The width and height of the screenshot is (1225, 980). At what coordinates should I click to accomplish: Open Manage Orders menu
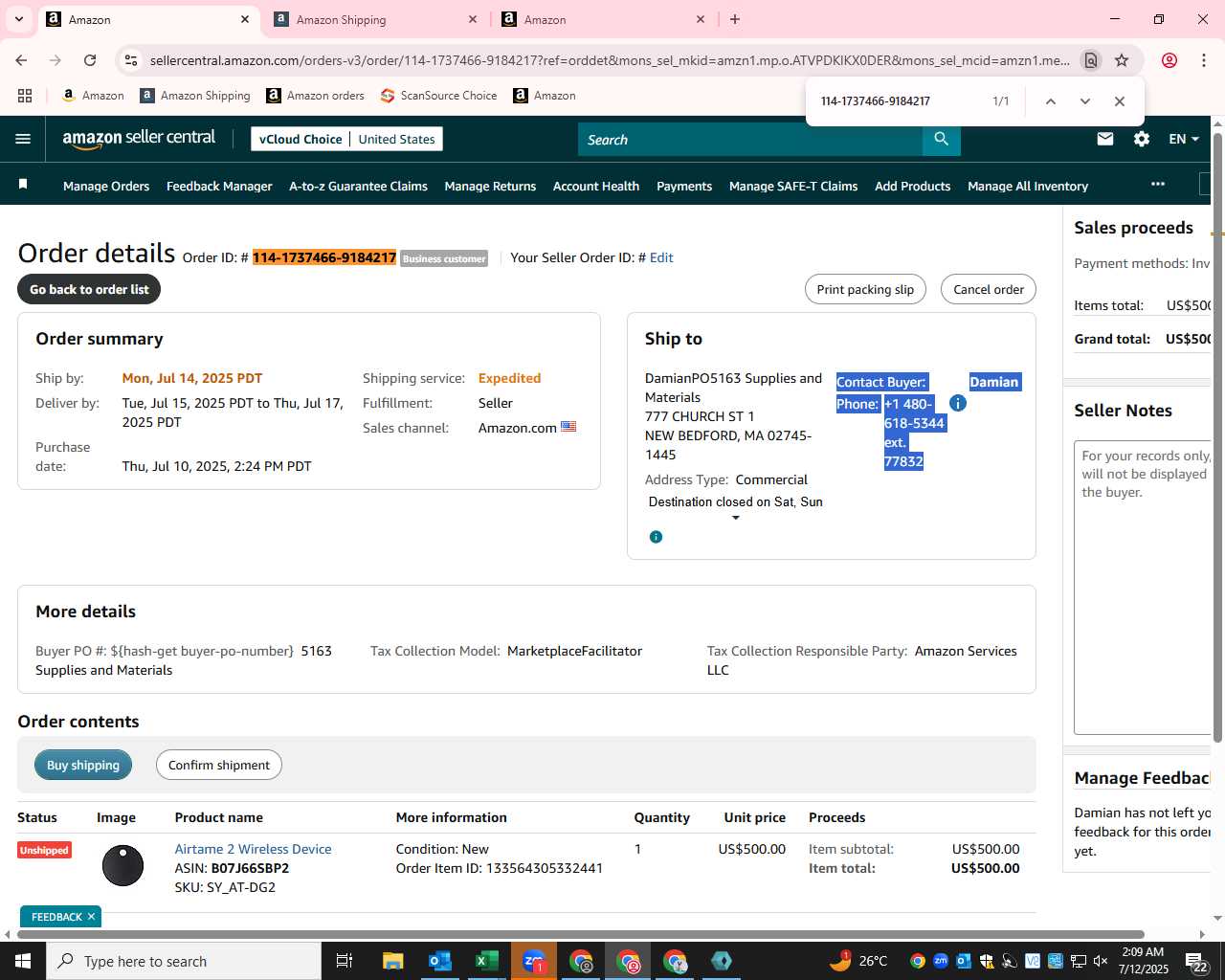(106, 186)
